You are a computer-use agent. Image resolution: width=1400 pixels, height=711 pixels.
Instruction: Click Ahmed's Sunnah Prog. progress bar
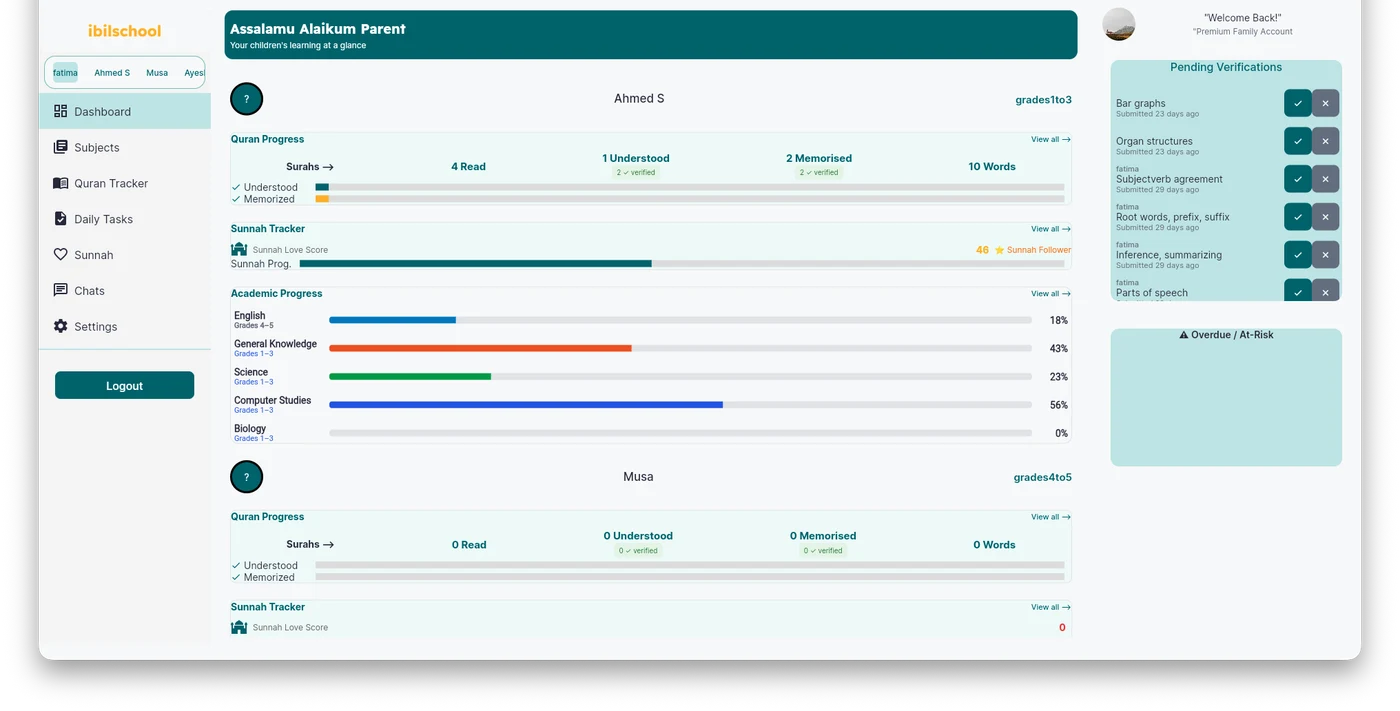click(682, 264)
